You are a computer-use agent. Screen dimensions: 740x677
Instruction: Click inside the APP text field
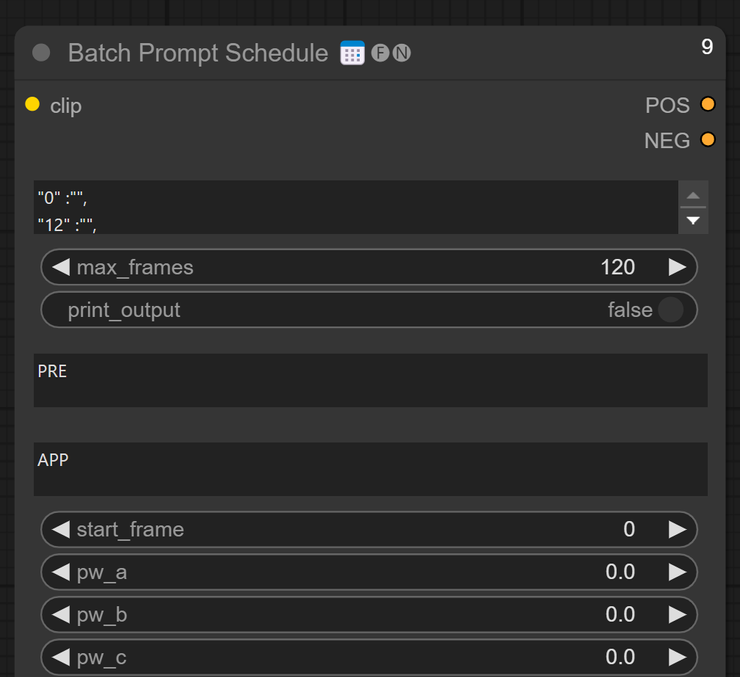(x=370, y=469)
